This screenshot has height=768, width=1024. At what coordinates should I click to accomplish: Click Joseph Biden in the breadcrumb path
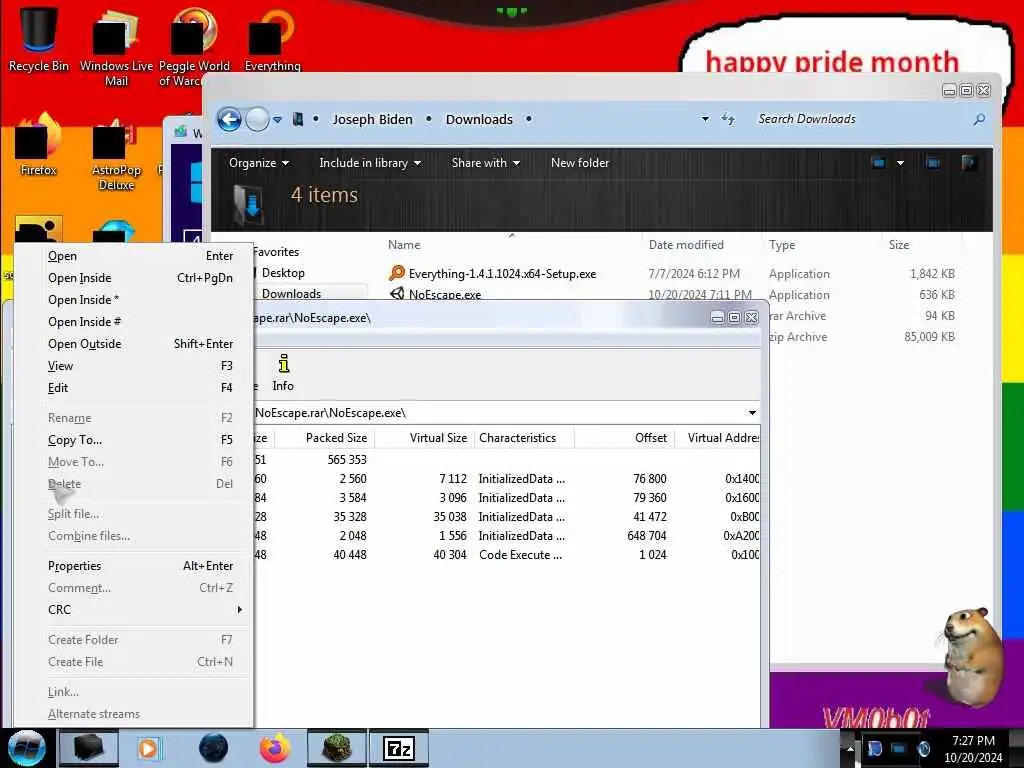pos(372,120)
